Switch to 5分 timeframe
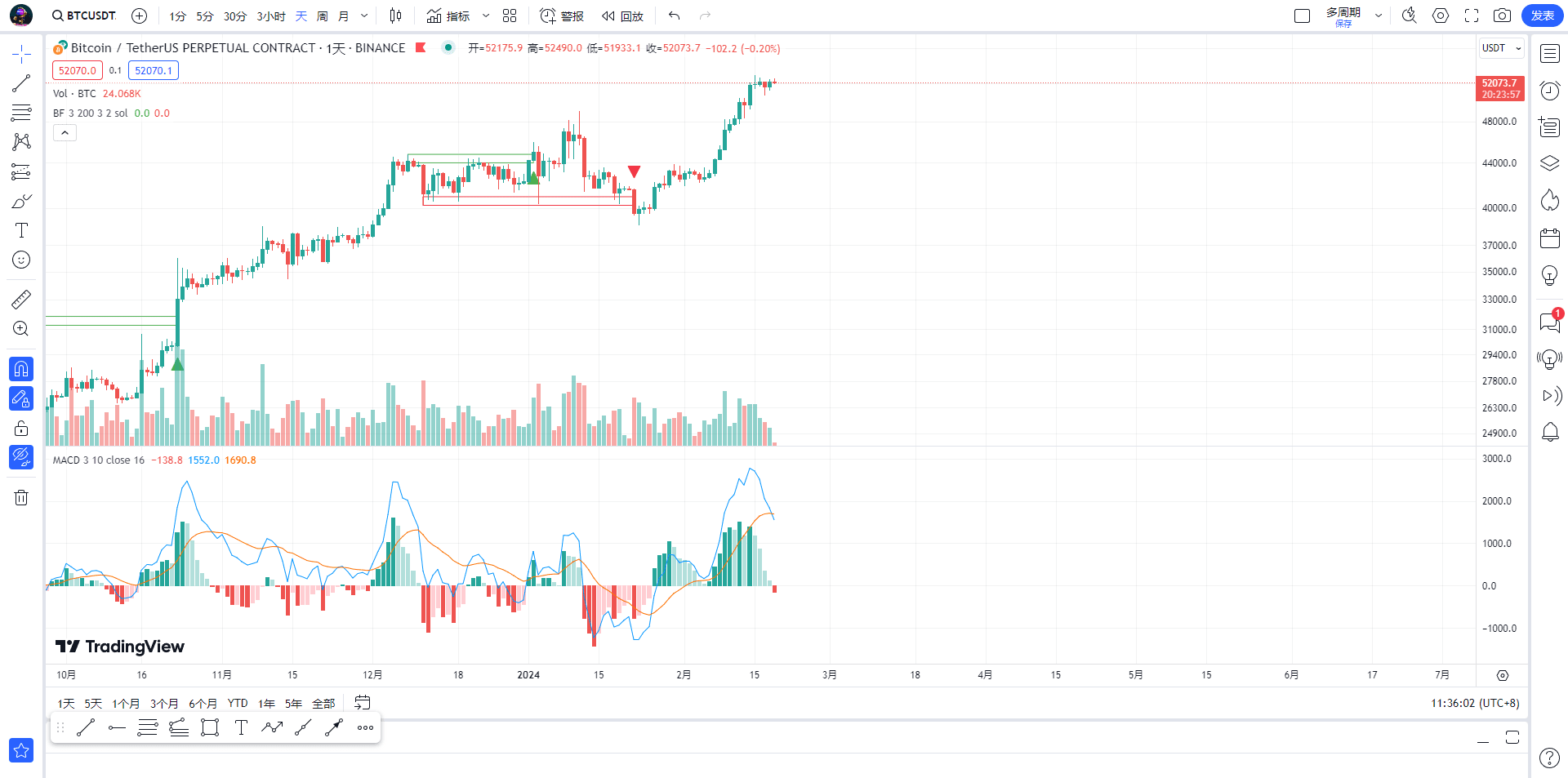 coord(204,16)
